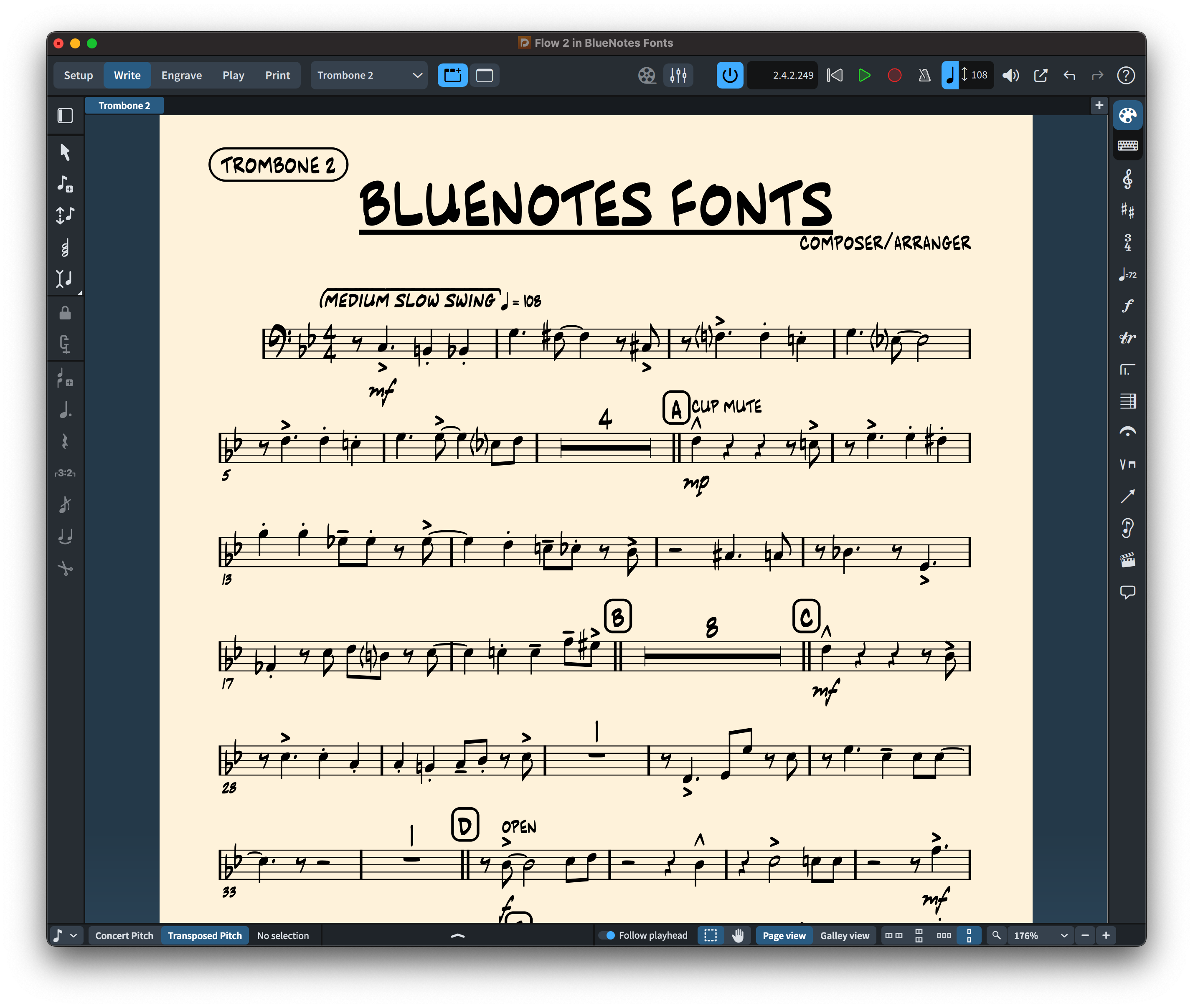1193x1008 pixels.
Task: Open Playing Techniques panel
Action: 1127,464
